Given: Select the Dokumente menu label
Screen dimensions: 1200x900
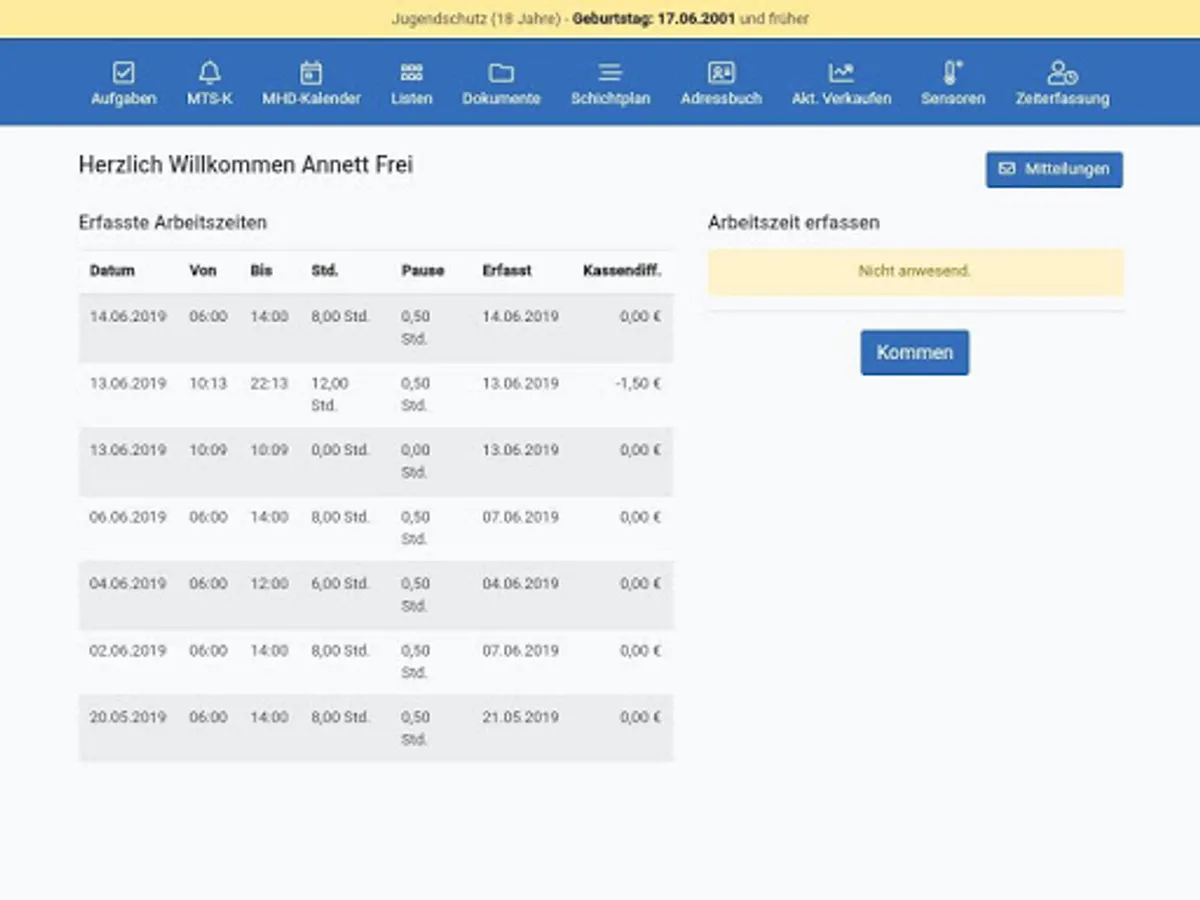Looking at the screenshot, I should pos(501,99).
